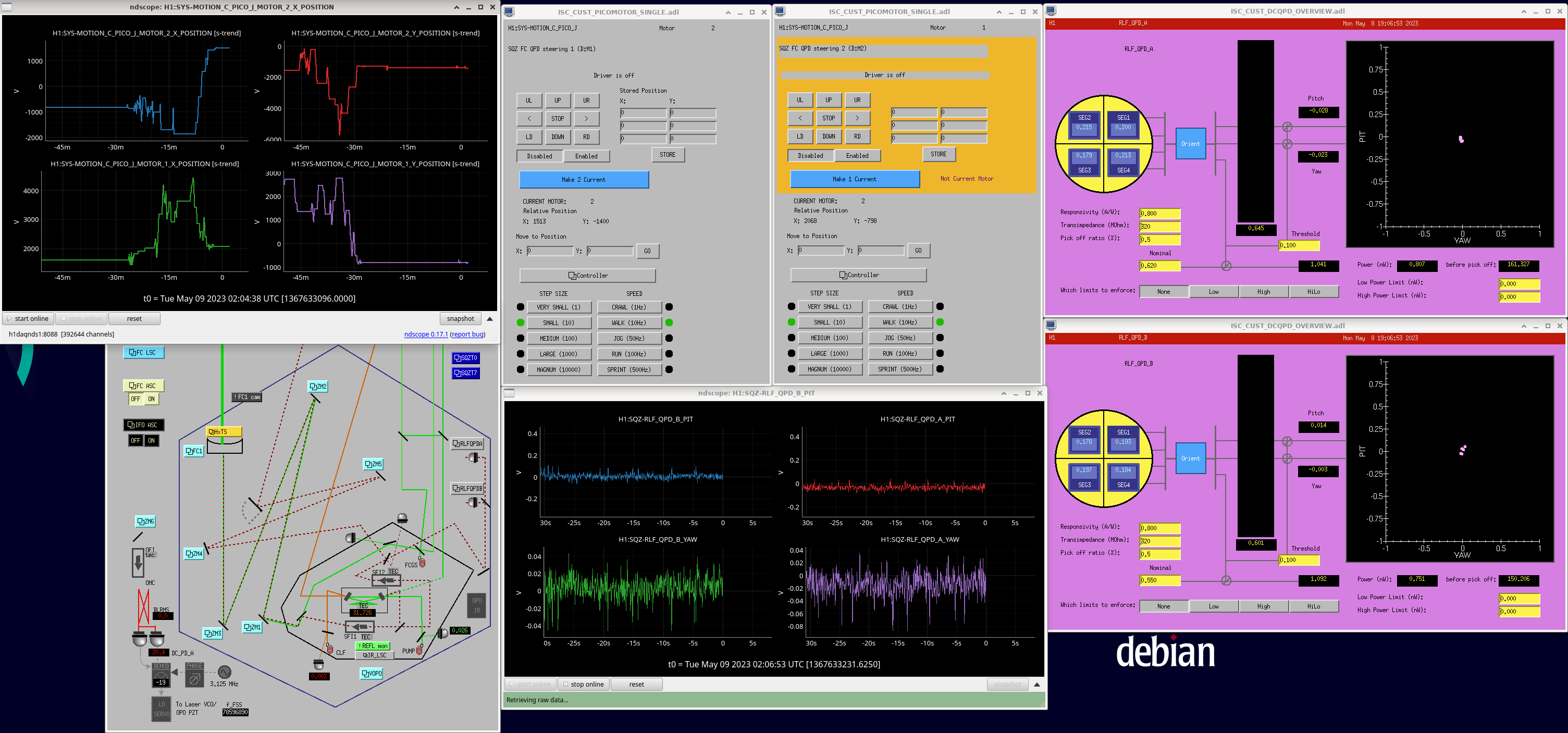Screen dimensions: 1568x733
Task: Open window menu icon of RLF_QPD_B overview window
Action: pos(1051,326)
